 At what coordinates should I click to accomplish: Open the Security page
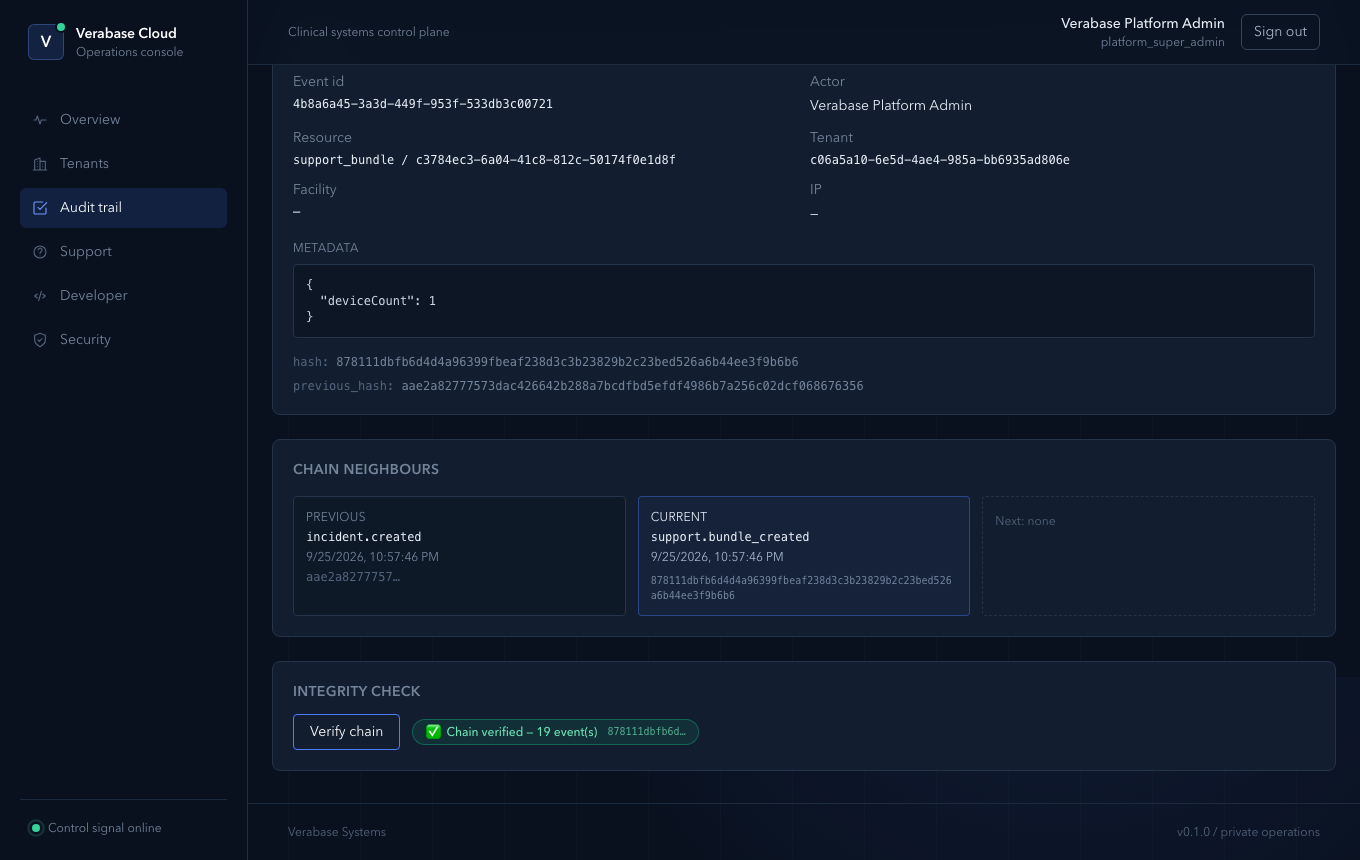pos(123,340)
